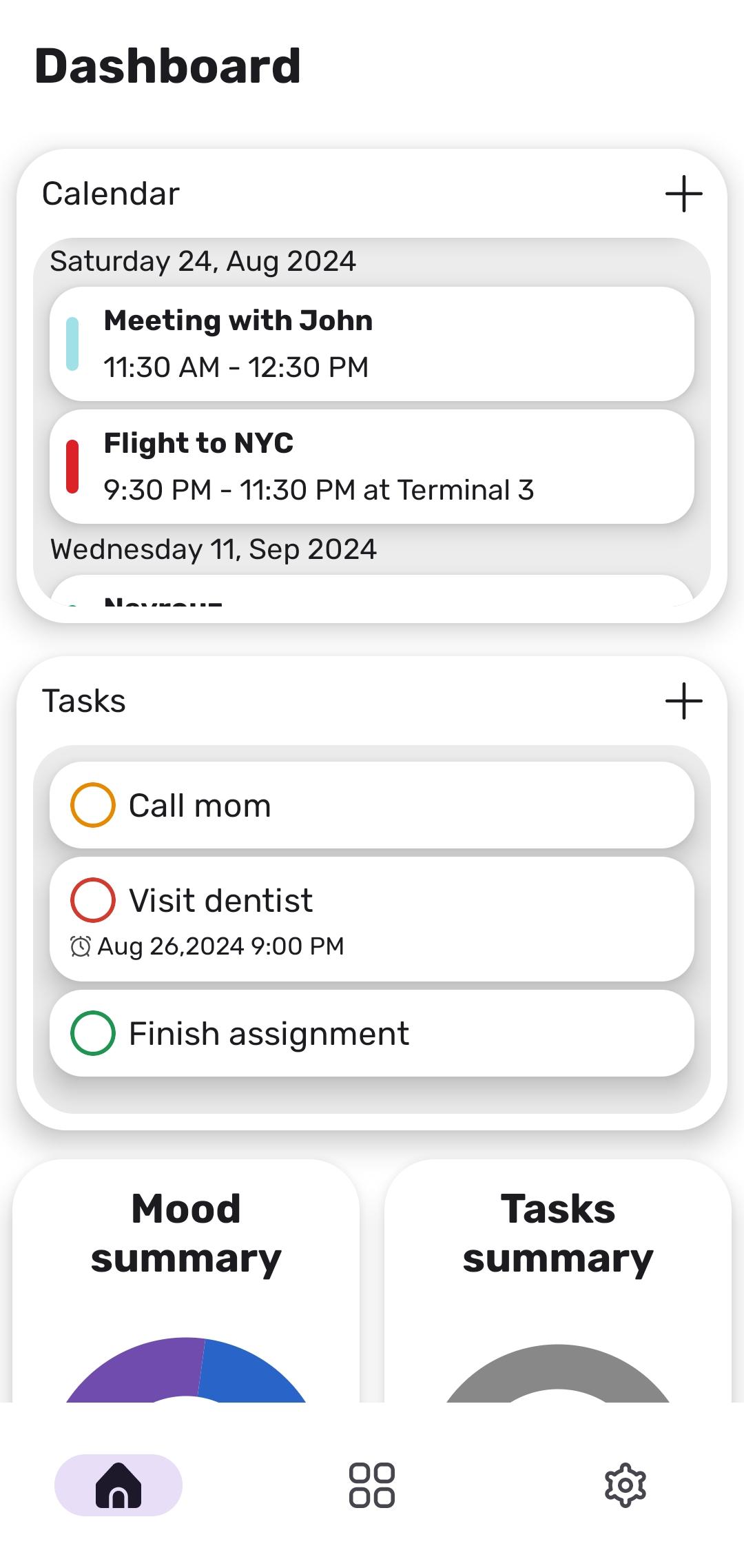Check off the Visit dentist task
The height and width of the screenshot is (1568, 744).
(93, 900)
